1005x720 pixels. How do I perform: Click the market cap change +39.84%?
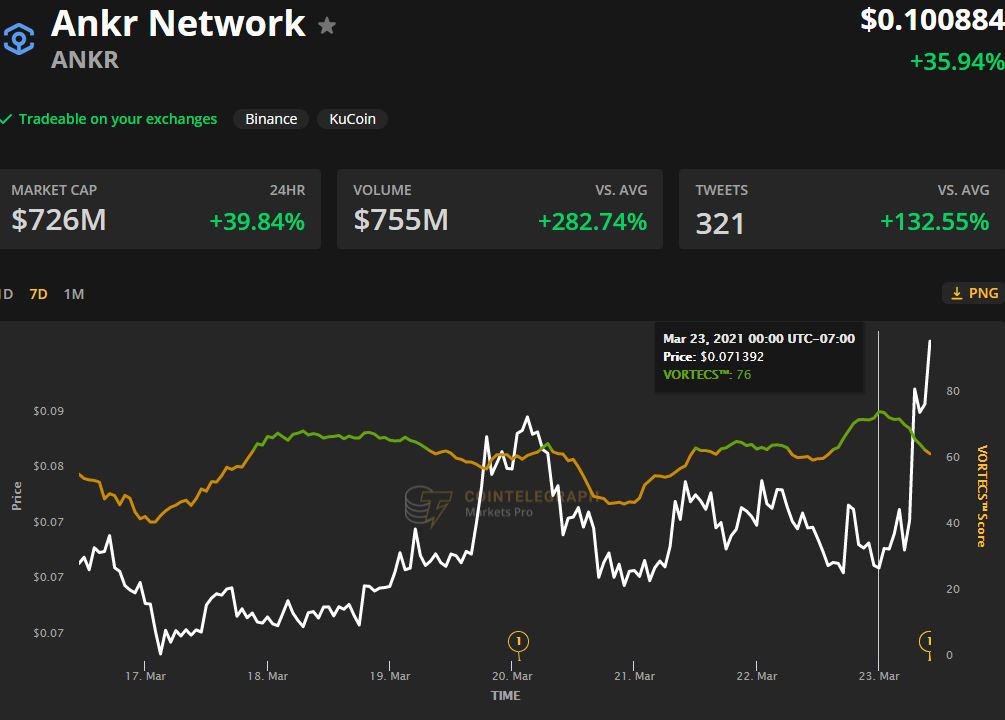(257, 222)
